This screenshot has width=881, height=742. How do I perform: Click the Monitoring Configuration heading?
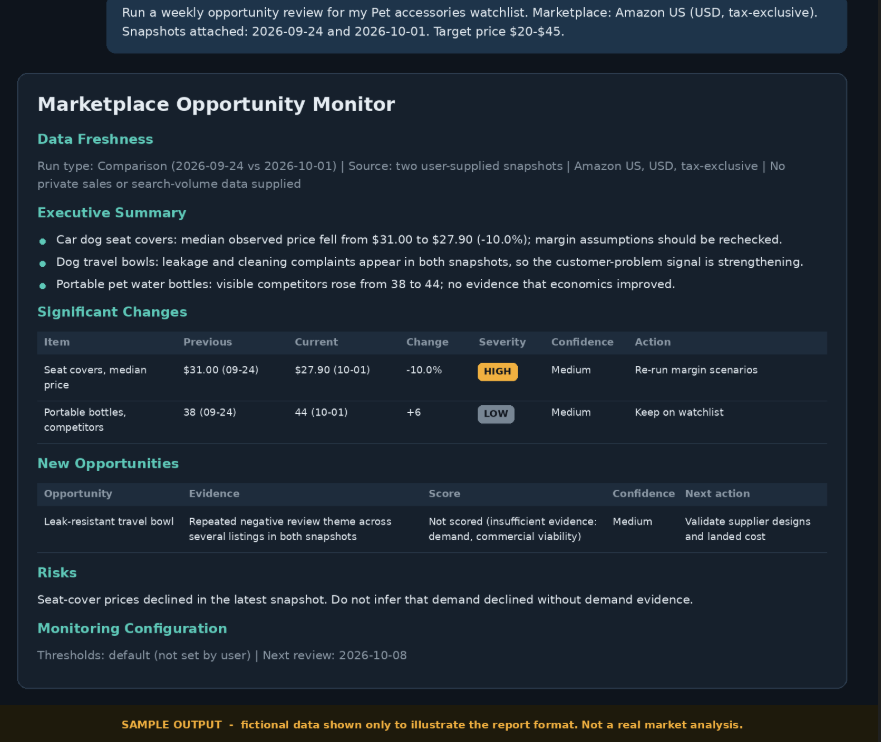pyautogui.click(x=132, y=629)
